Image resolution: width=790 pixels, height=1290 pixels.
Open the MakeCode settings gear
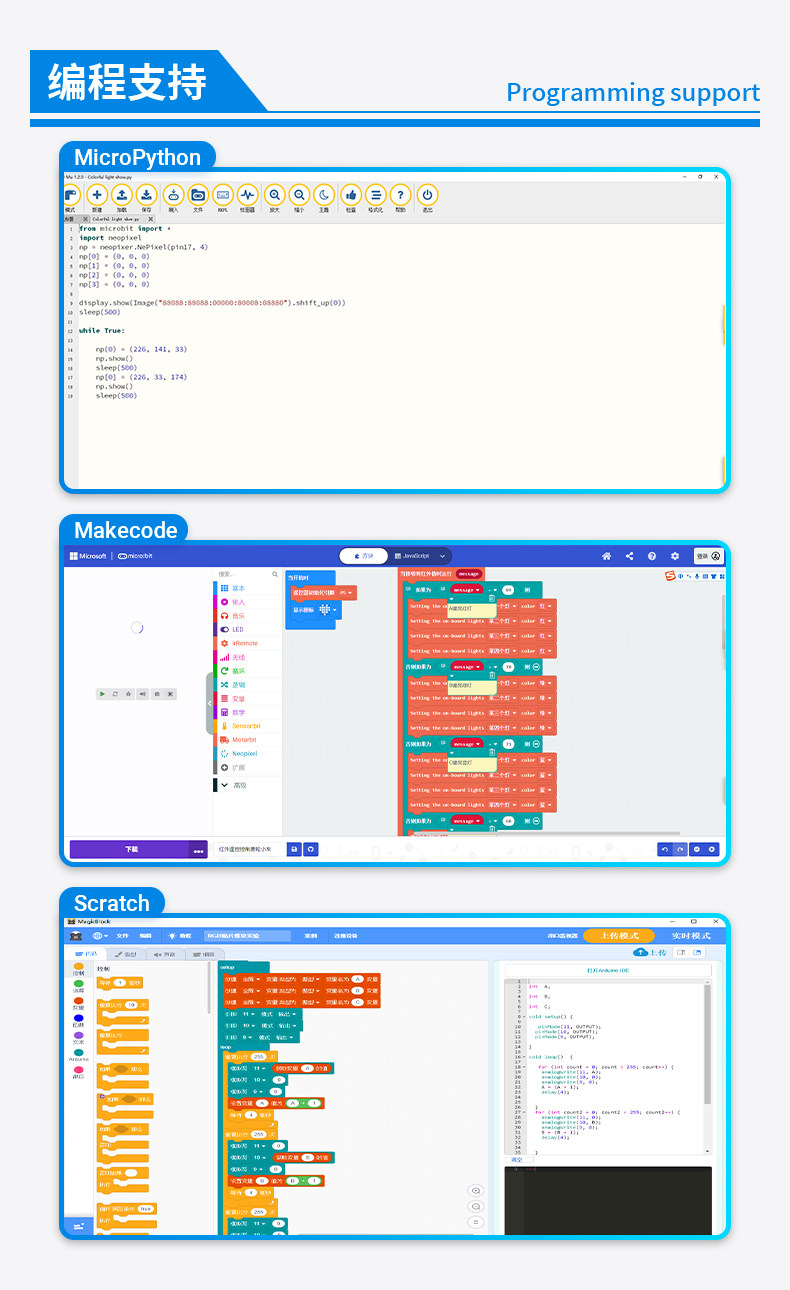(x=675, y=556)
